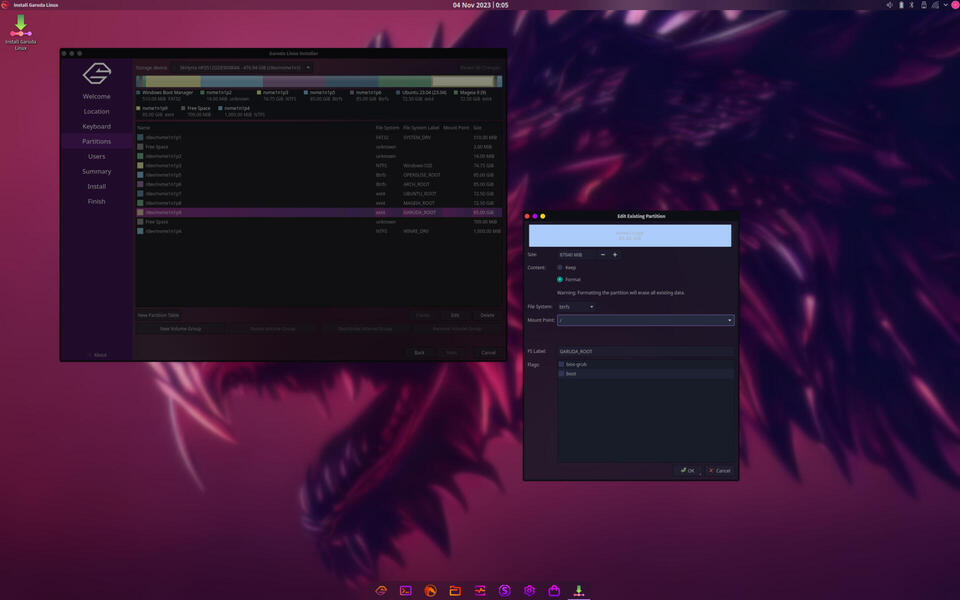Launch the Garuda eagle app from the dock
Image resolution: width=960 pixels, height=600 pixels.
[381, 590]
